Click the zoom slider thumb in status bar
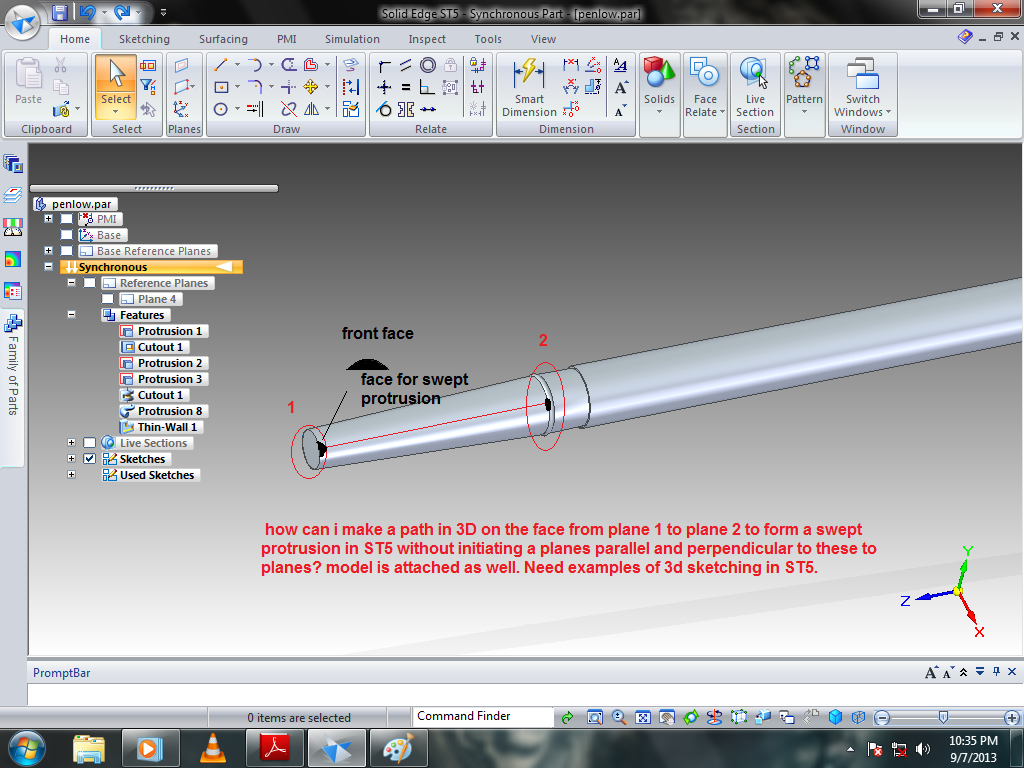Image resolution: width=1024 pixels, height=768 pixels. pos(943,718)
